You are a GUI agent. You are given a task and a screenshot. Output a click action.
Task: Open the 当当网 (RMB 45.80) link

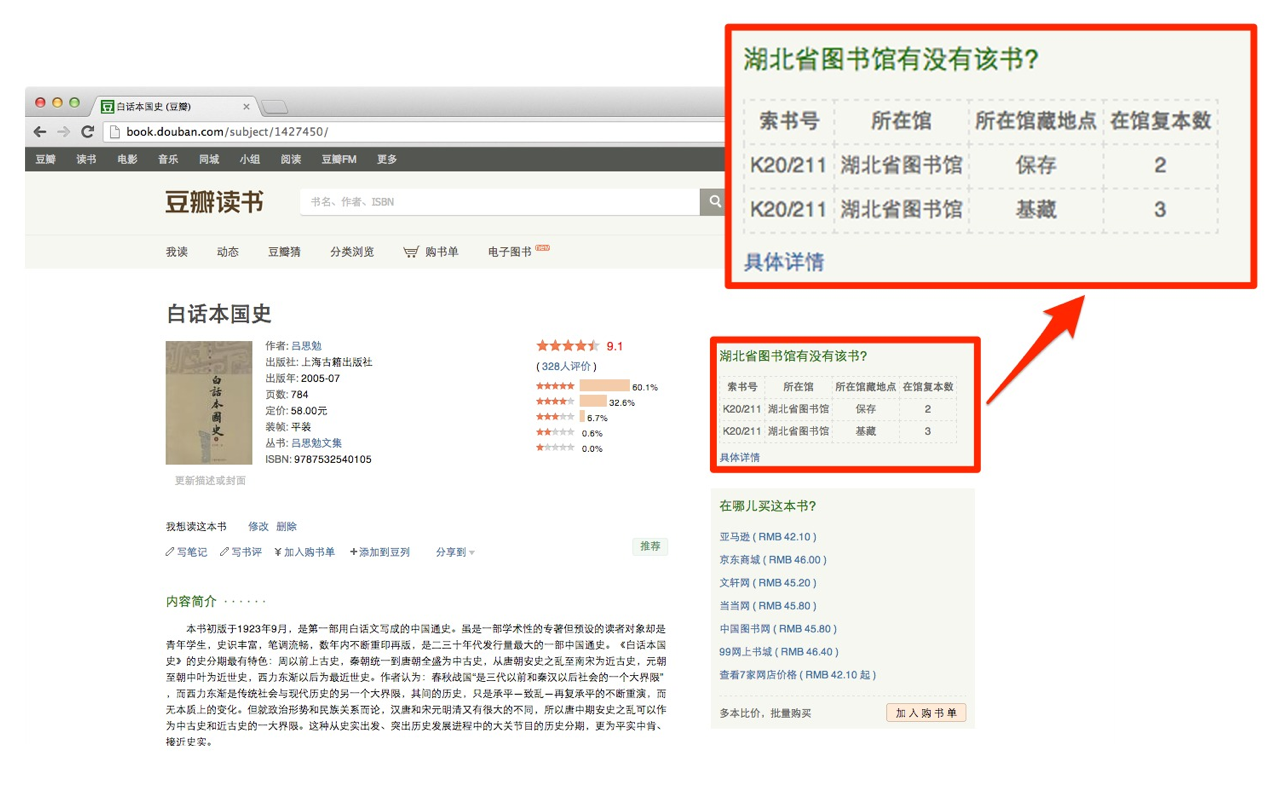coord(768,606)
